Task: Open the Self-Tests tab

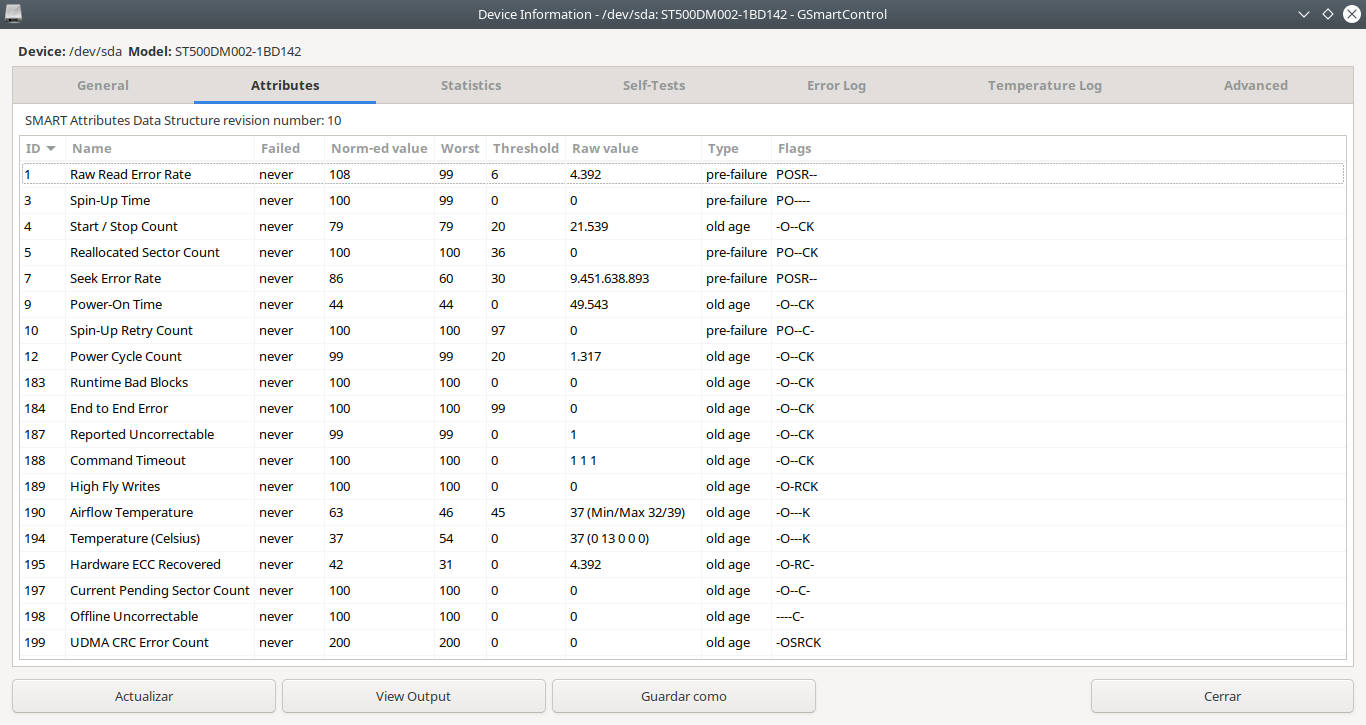Action: [654, 85]
